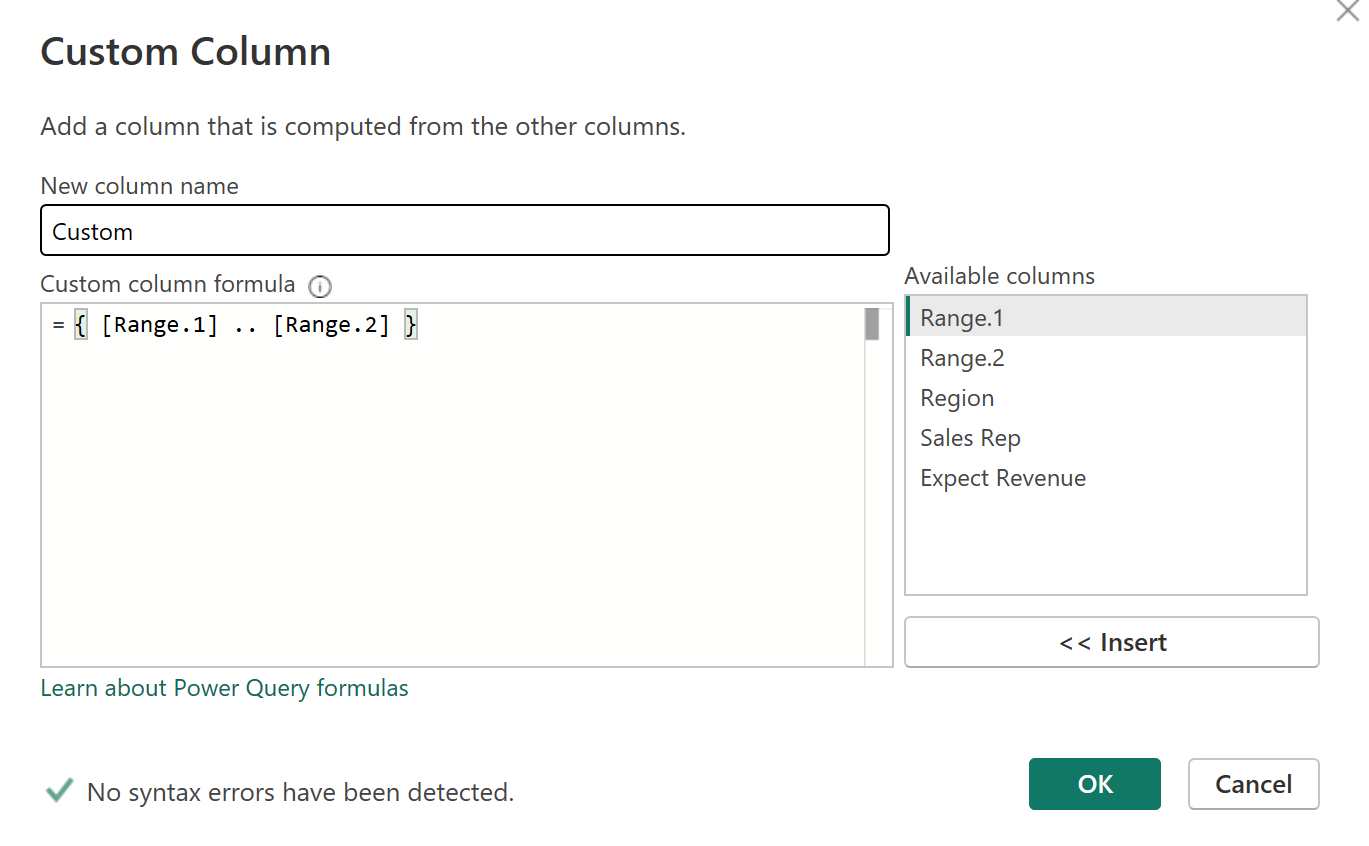Click the closing curly brace in formula
Viewport: 1369px width, 846px height.
tap(410, 326)
